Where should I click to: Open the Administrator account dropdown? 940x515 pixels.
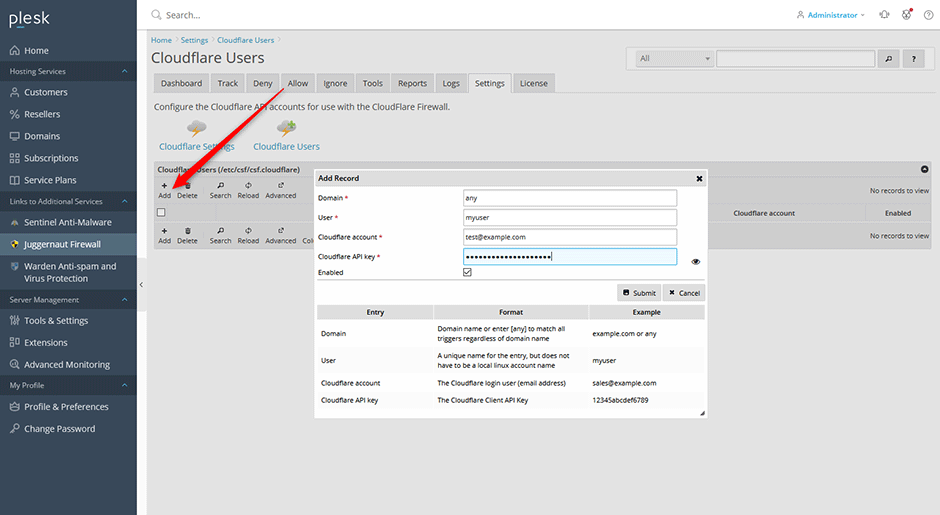[x=831, y=15]
